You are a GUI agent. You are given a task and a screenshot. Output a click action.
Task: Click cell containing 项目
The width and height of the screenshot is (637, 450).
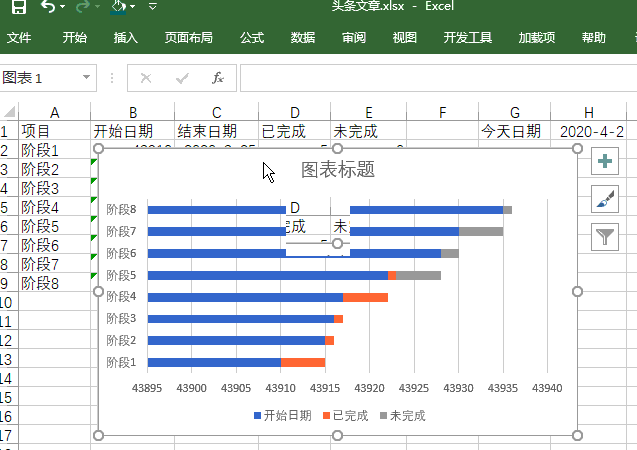pos(54,131)
